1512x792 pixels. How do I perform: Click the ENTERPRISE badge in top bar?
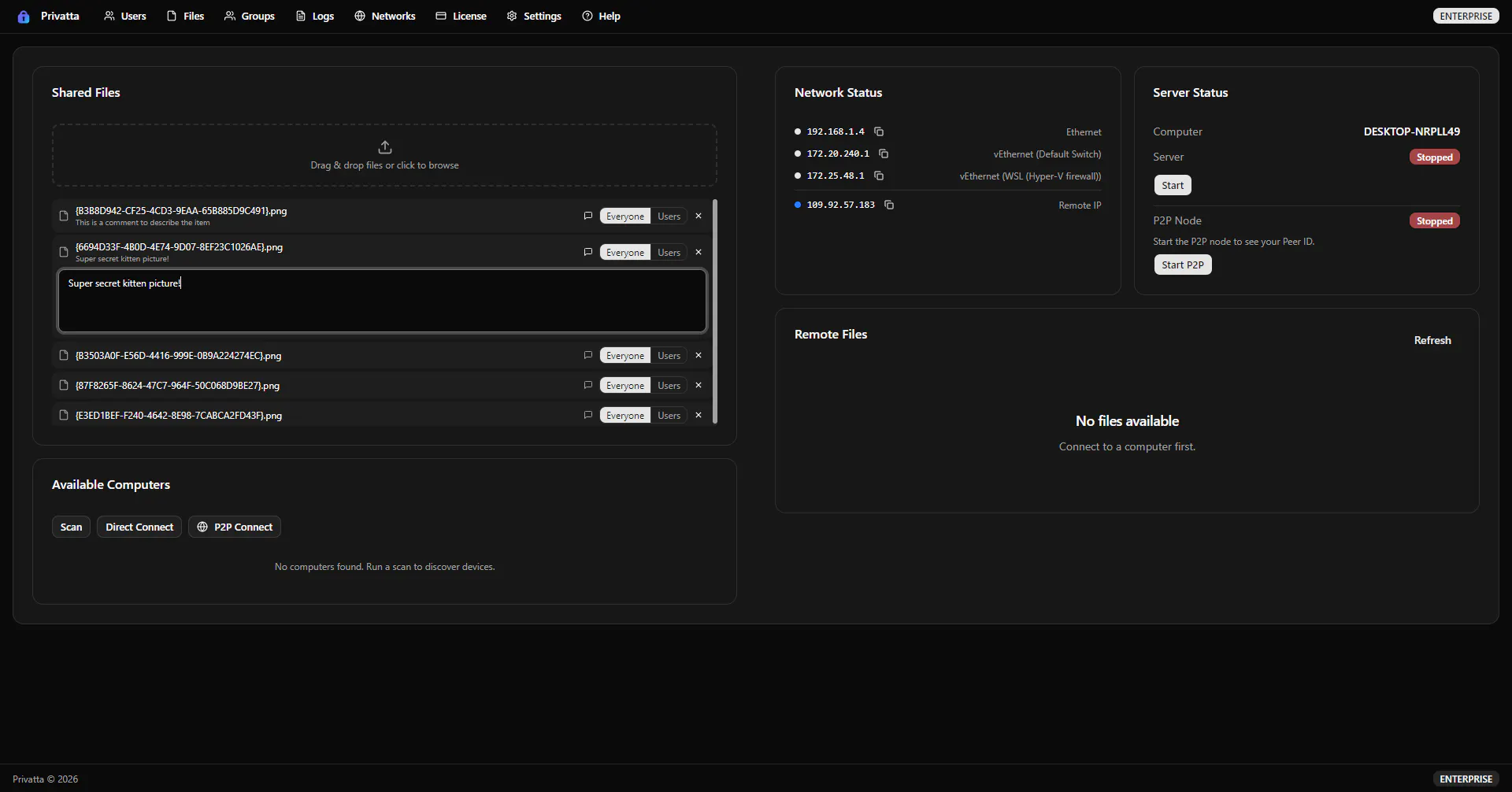pos(1466,16)
